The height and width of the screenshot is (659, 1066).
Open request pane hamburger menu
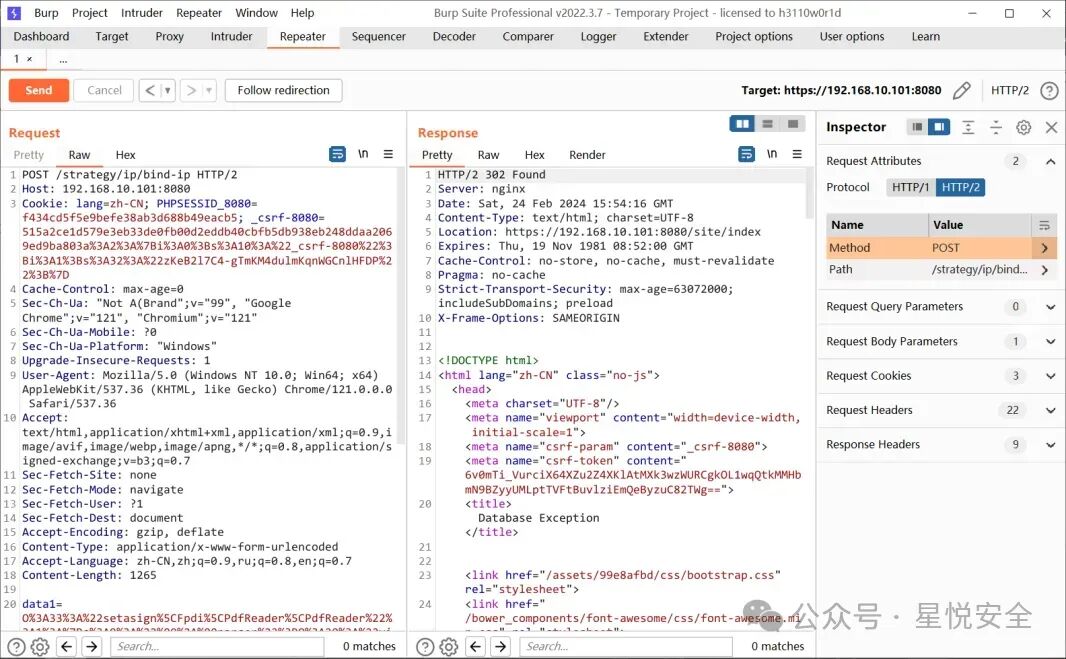(x=388, y=154)
